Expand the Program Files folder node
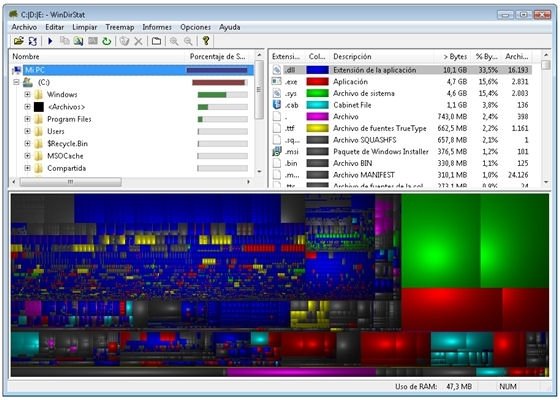The height and width of the screenshot is (400, 560). click(x=28, y=119)
